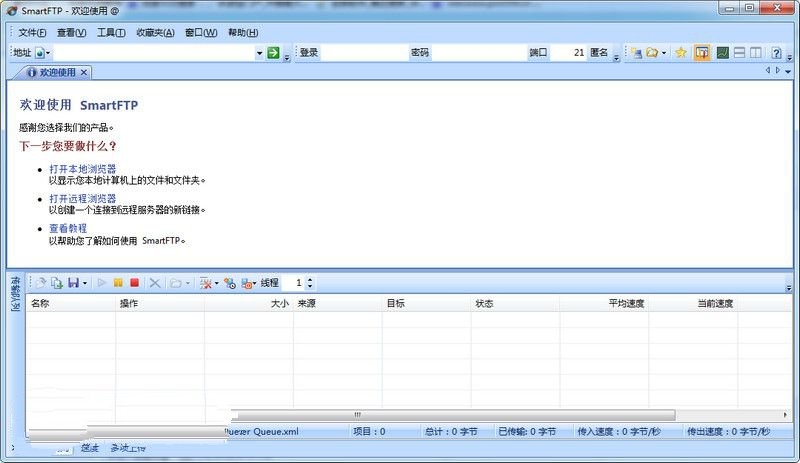Click the info icon on the welcome tab
Screen dimensions: 800x463
32,72
